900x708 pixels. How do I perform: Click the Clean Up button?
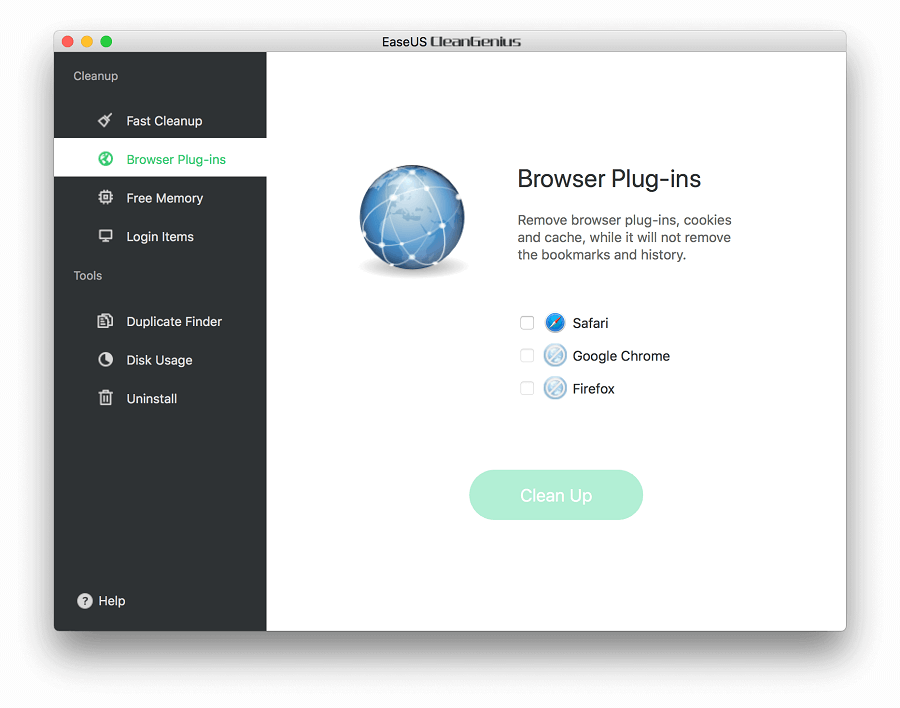point(556,495)
